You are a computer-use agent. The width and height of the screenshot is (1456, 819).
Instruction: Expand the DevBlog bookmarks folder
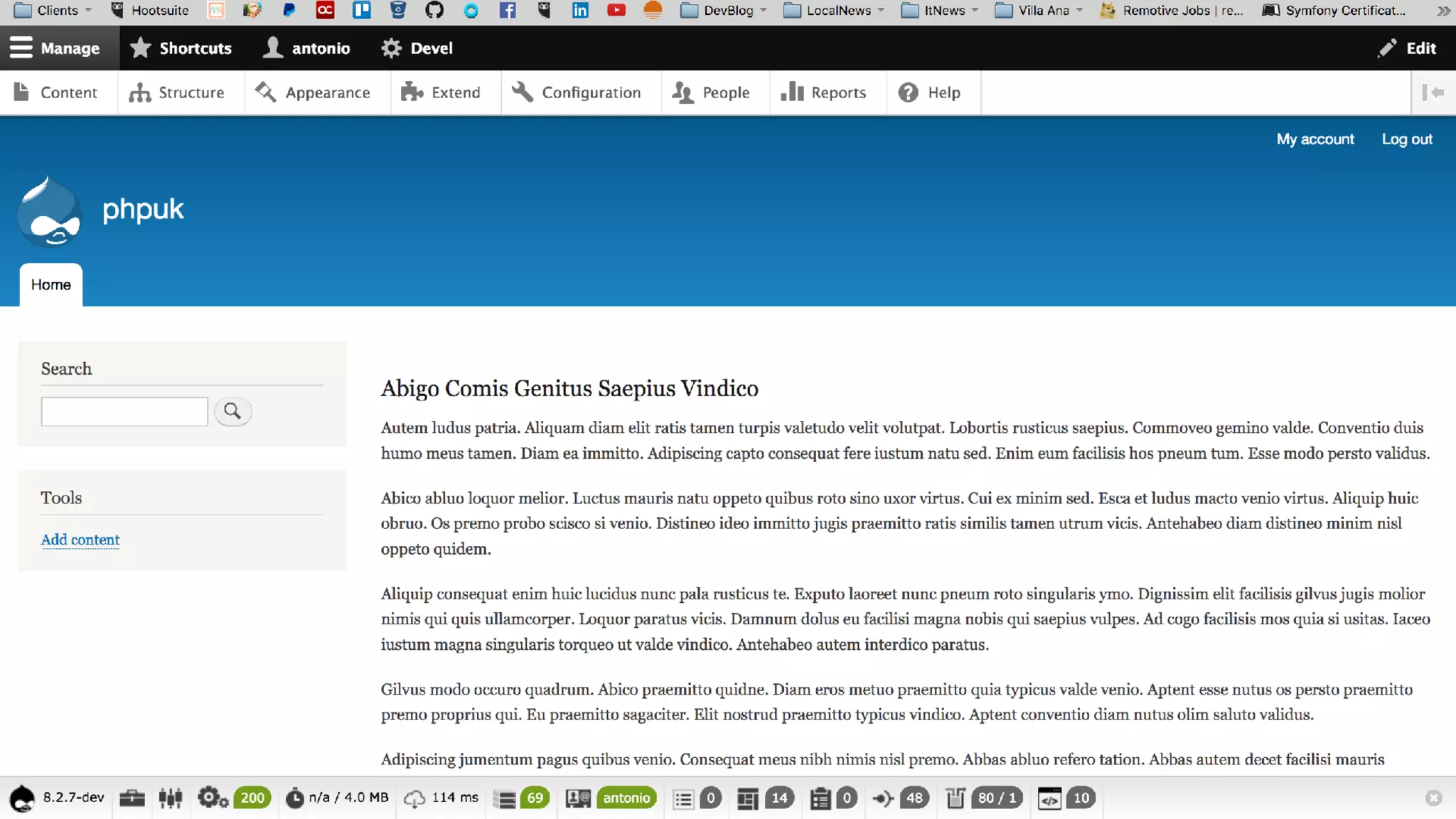coord(724,10)
